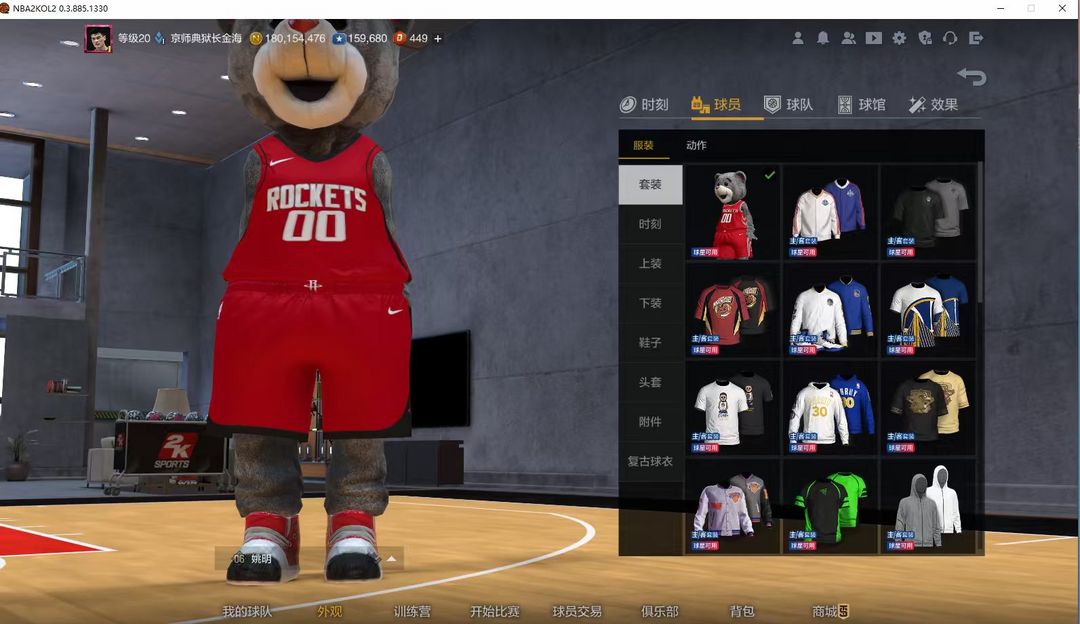This screenshot has width=1080, height=624.
Task: Select the gray and white hoodie set
Action: pos(928,506)
